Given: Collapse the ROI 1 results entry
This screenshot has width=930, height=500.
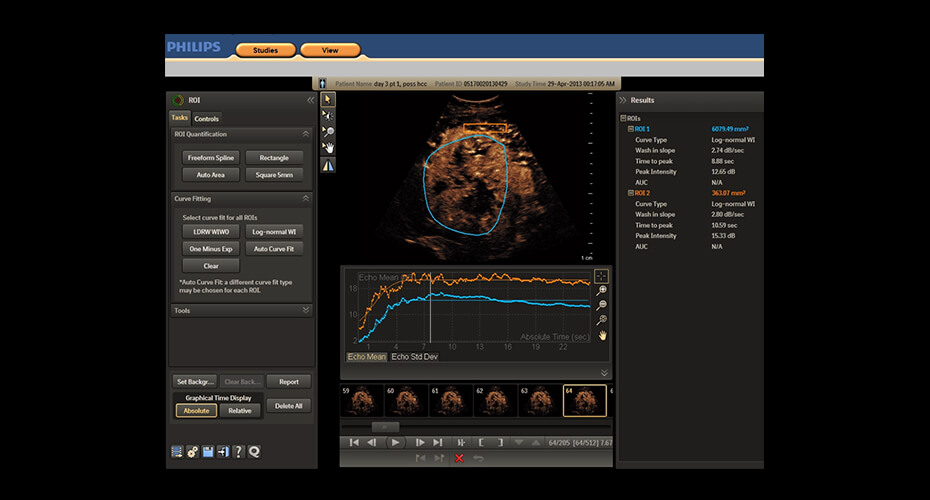Looking at the screenshot, I should pyautogui.click(x=629, y=129).
